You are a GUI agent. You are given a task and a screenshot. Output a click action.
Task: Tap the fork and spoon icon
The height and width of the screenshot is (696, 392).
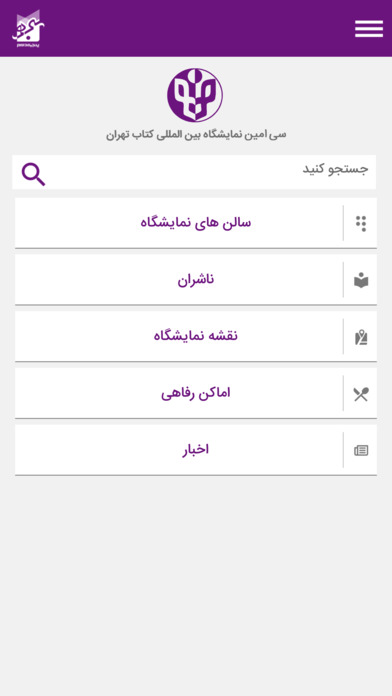(x=361, y=394)
